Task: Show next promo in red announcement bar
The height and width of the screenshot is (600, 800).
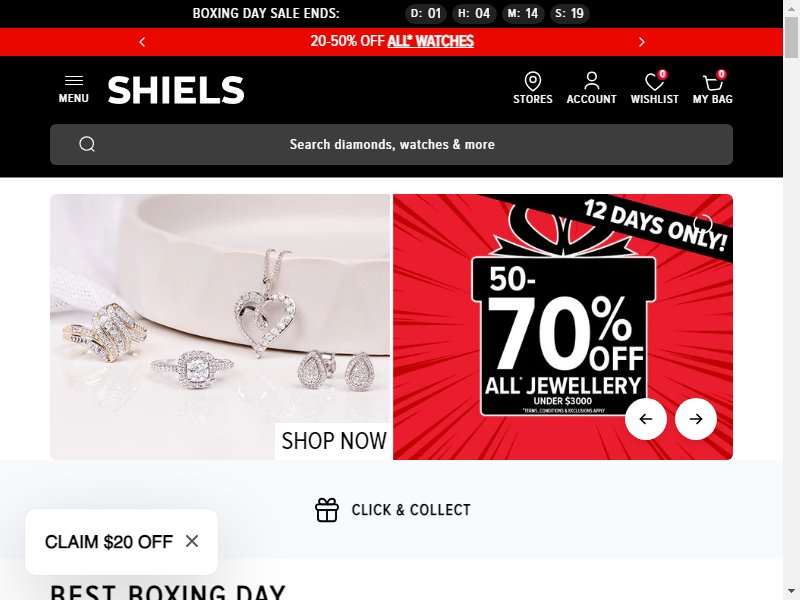Action: pyautogui.click(x=642, y=42)
